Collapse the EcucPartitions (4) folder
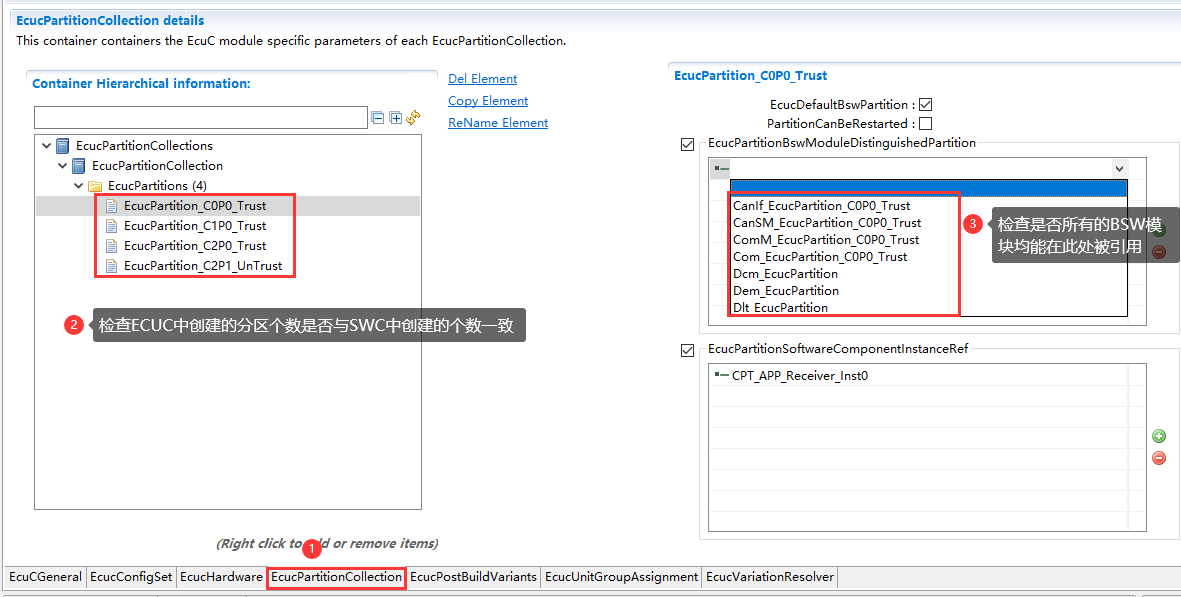Viewport: 1181px width, 597px height. coord(79,186)
